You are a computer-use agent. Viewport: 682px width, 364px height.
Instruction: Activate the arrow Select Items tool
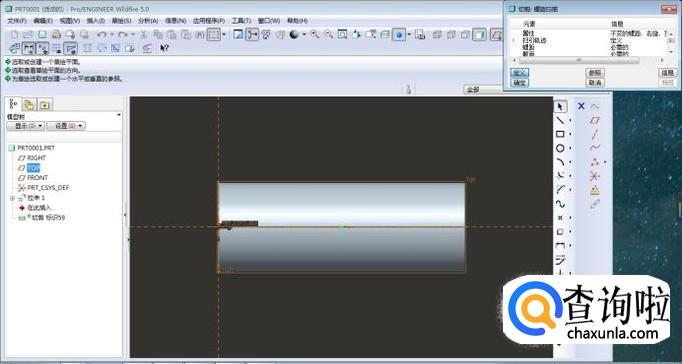(x=560, y=106)
